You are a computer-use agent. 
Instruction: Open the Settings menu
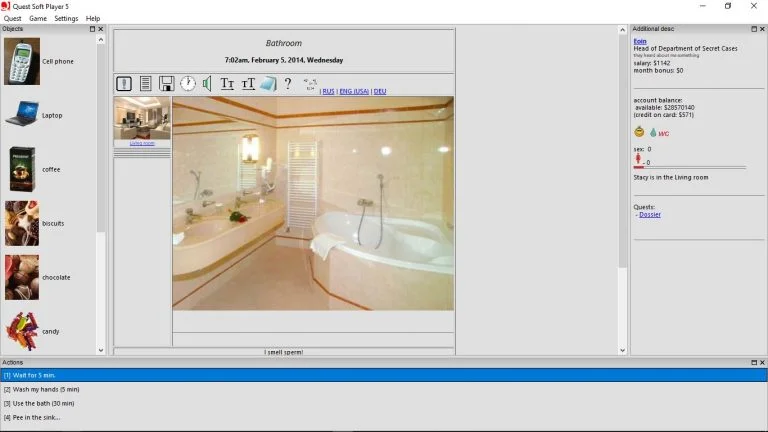tap(66, 18)
